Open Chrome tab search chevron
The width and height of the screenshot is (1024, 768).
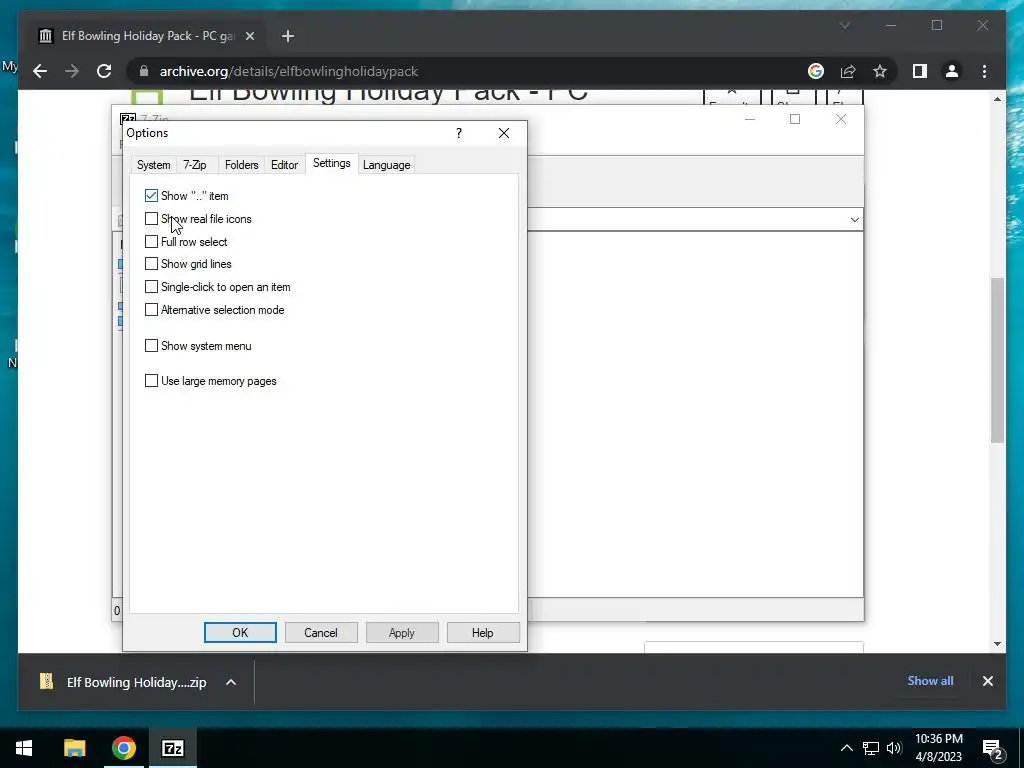point(844,25)
